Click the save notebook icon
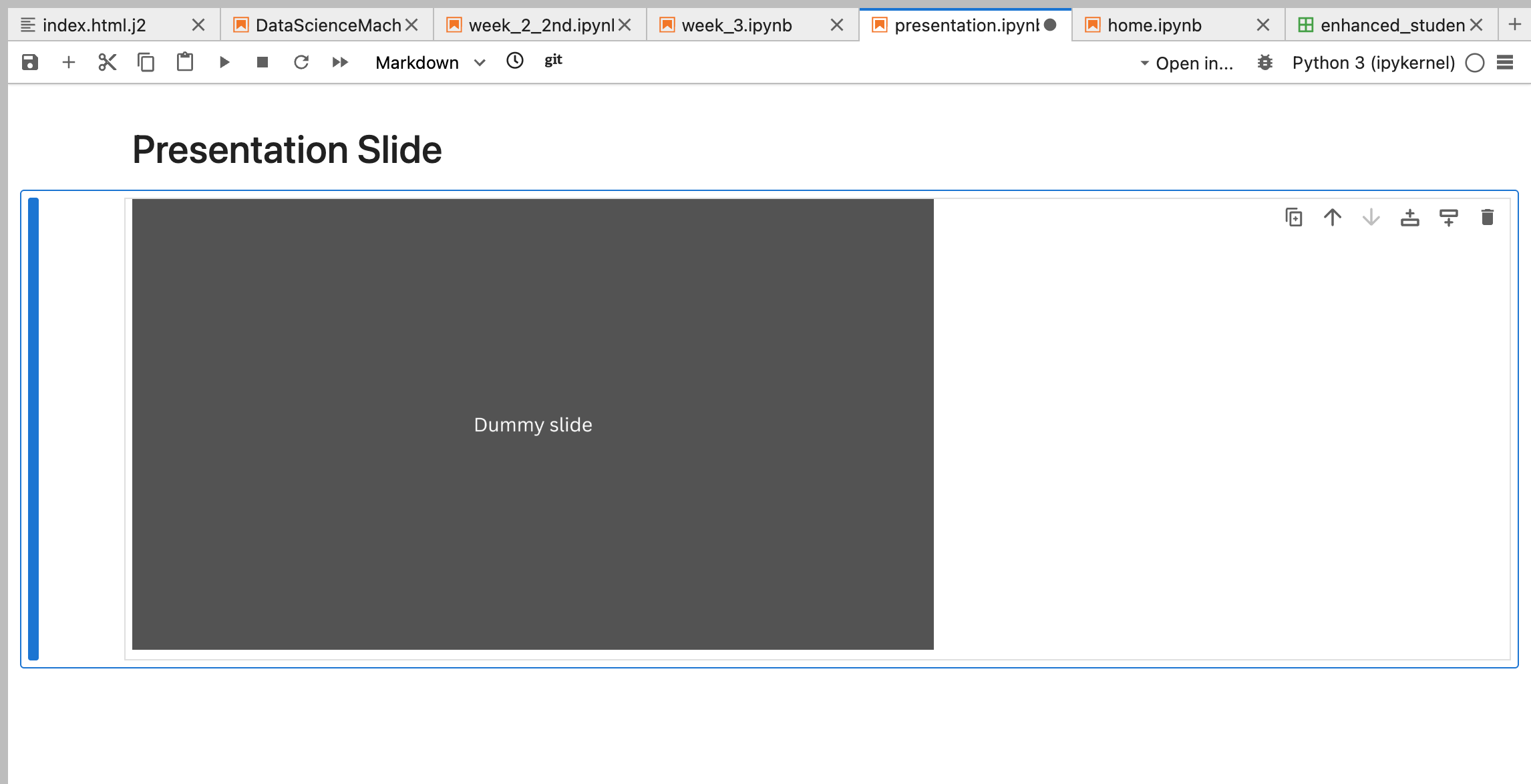This screenshot has width=1531, height=784. [x=30, y=63]
